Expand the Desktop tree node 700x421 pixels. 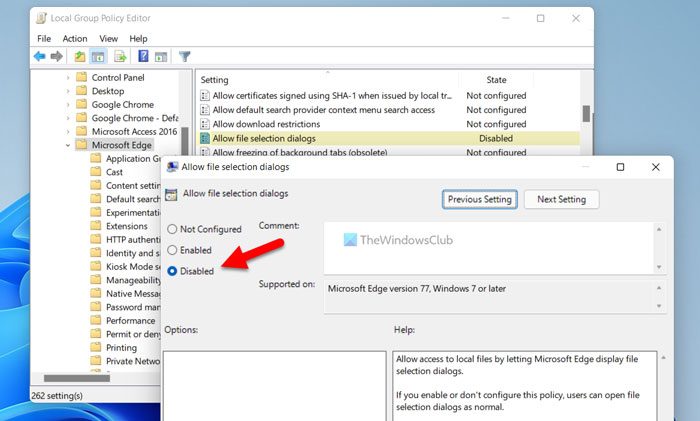[x=68, y=91]
